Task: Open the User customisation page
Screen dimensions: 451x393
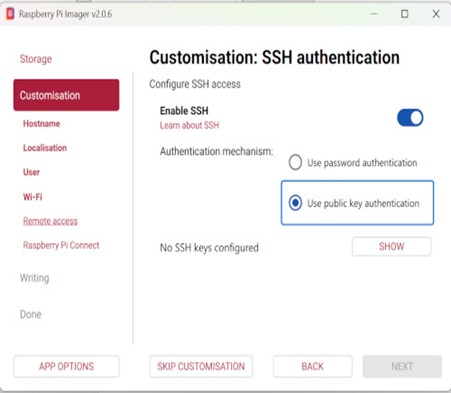Action: tap(31, 172)
